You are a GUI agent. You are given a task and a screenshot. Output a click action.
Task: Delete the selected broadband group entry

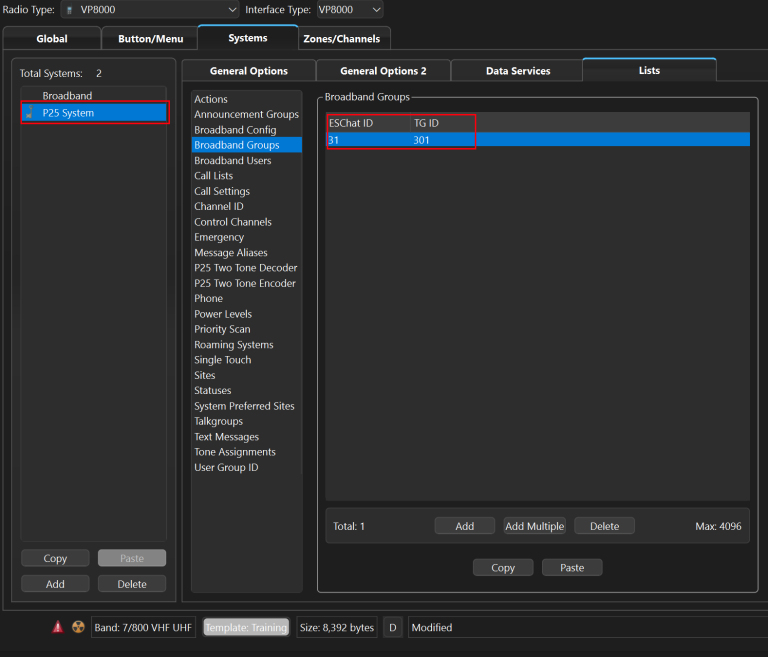(604, 526)
